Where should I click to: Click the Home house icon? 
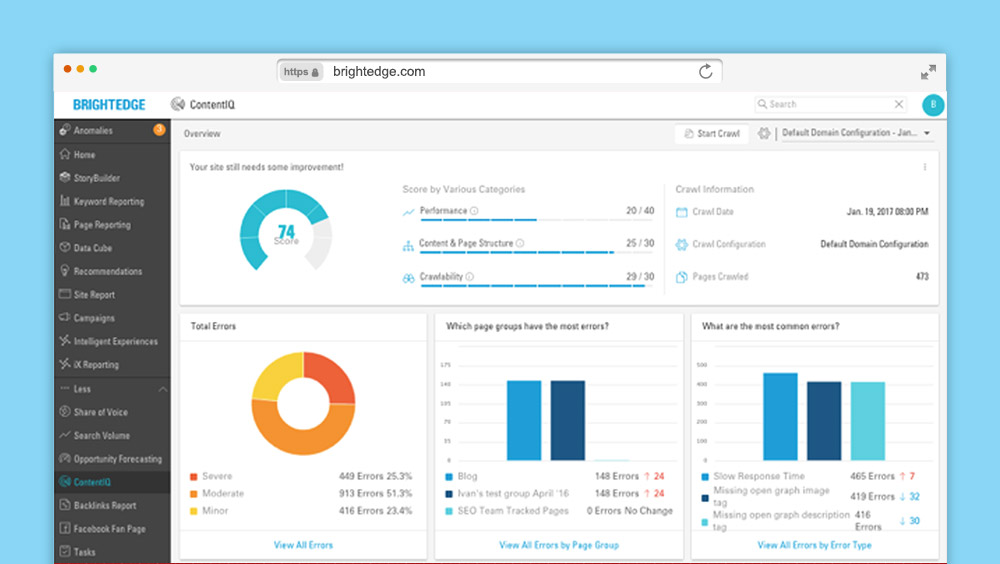coord(64,154)
